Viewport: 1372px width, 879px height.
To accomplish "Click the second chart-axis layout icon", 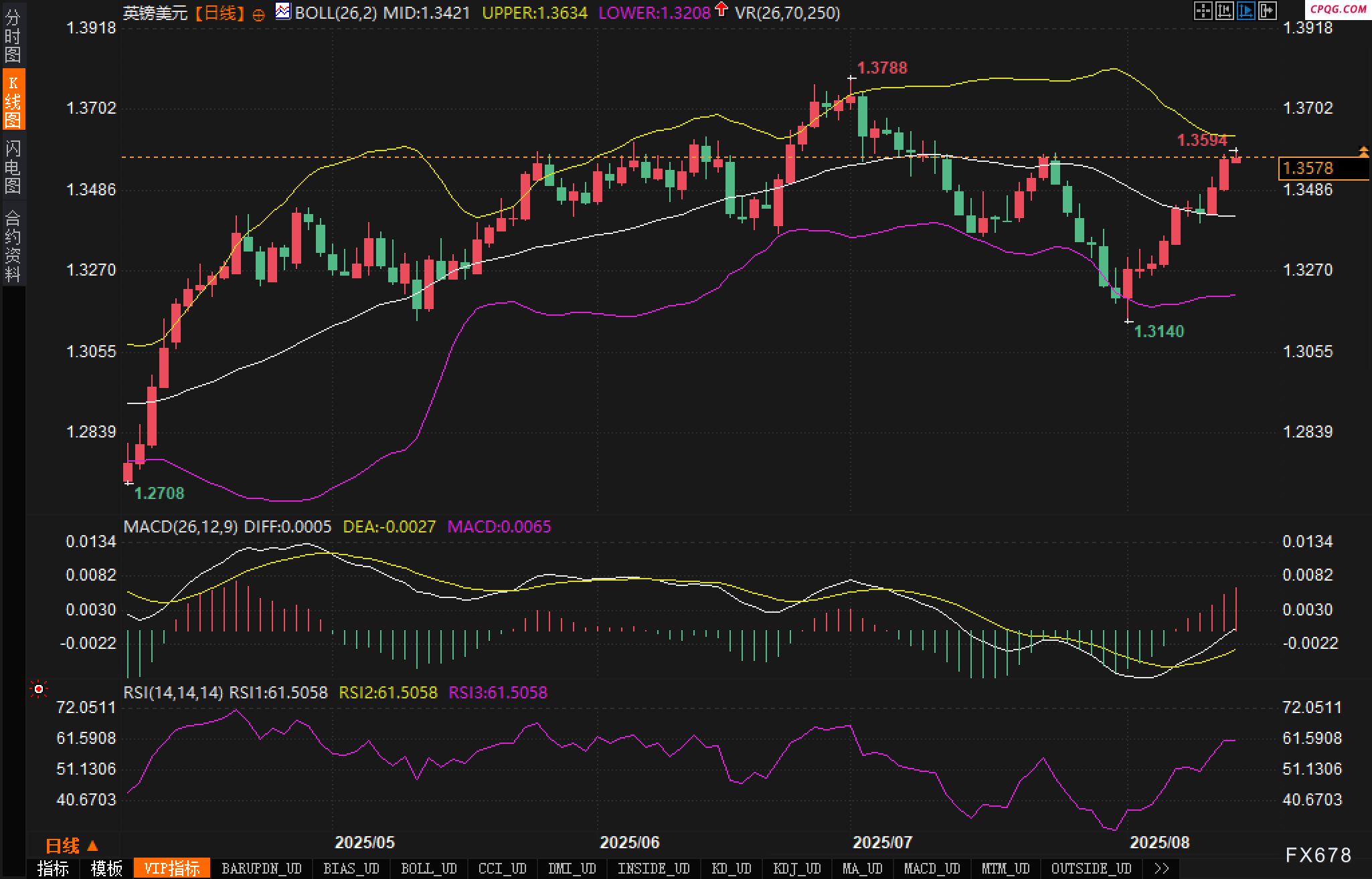I will tap(1224, 11).
